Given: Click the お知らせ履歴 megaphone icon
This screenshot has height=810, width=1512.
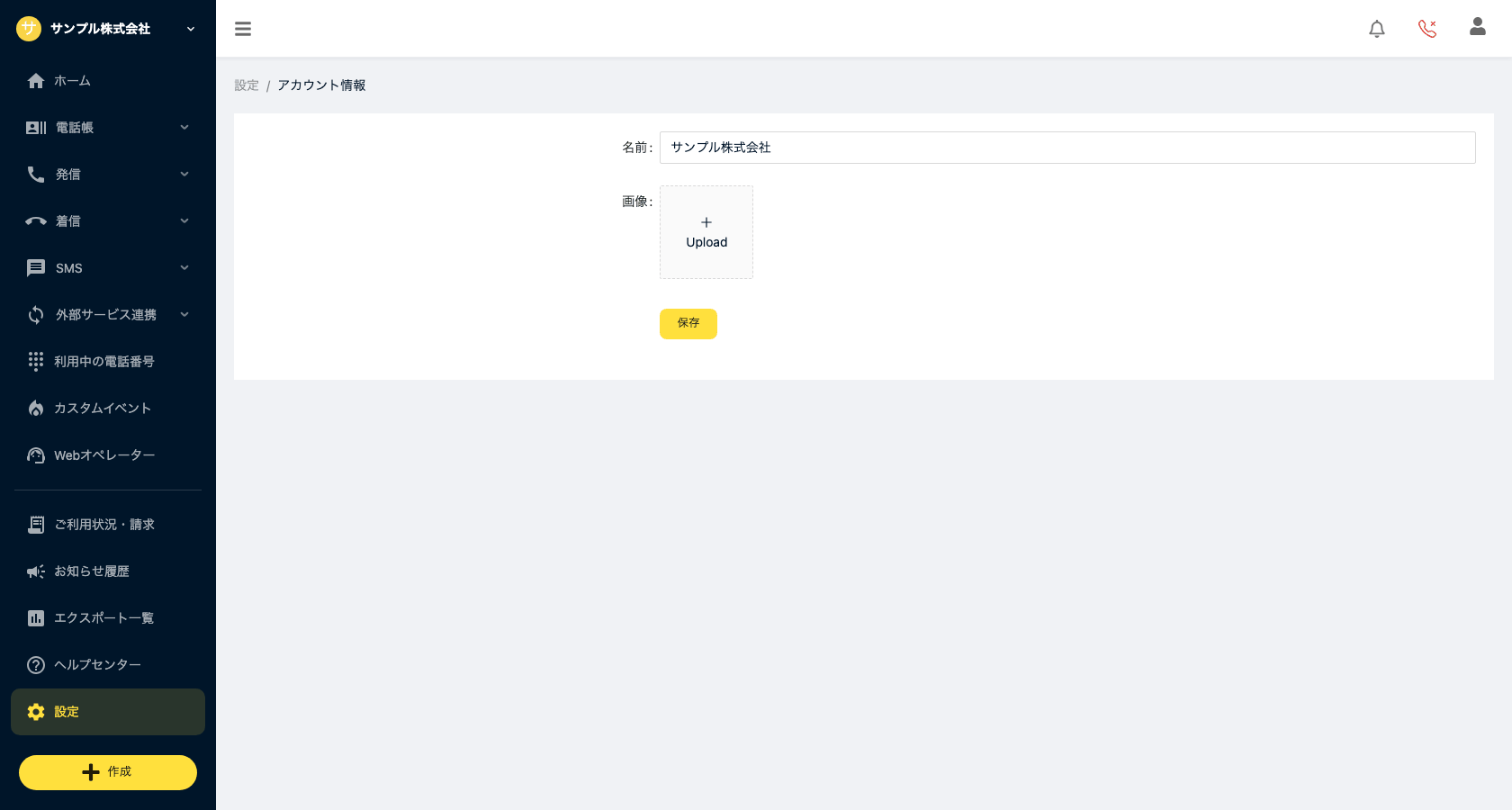Looking at the screenshot, I should 36,571.
